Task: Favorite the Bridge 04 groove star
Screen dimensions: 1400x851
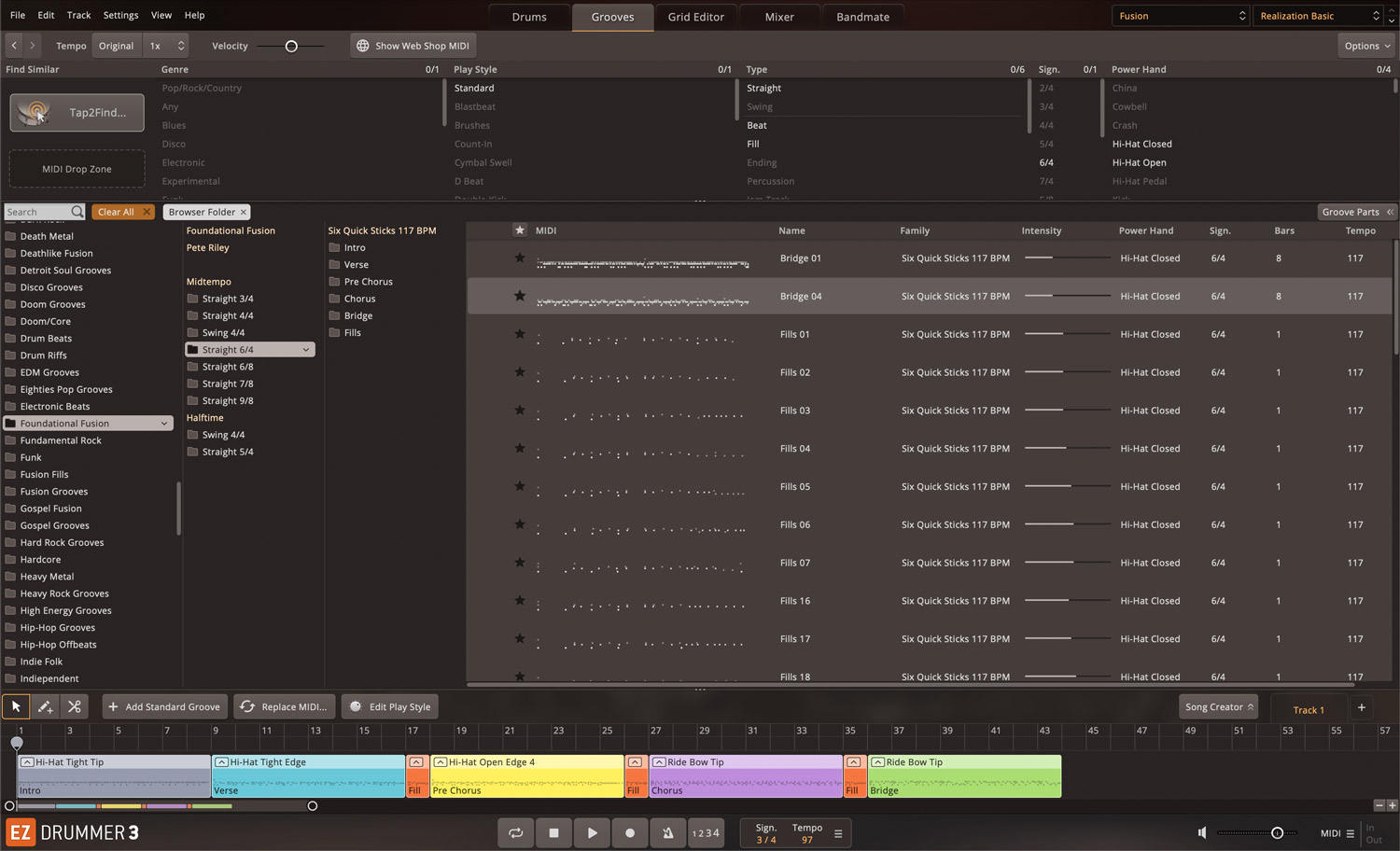Action: (520, 296)
